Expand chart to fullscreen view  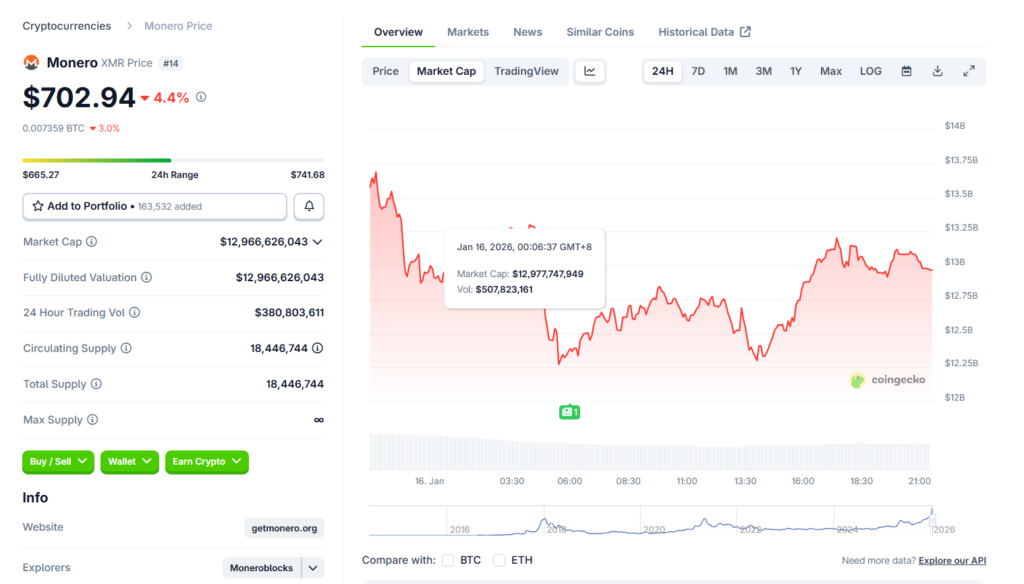coord(968,71)
